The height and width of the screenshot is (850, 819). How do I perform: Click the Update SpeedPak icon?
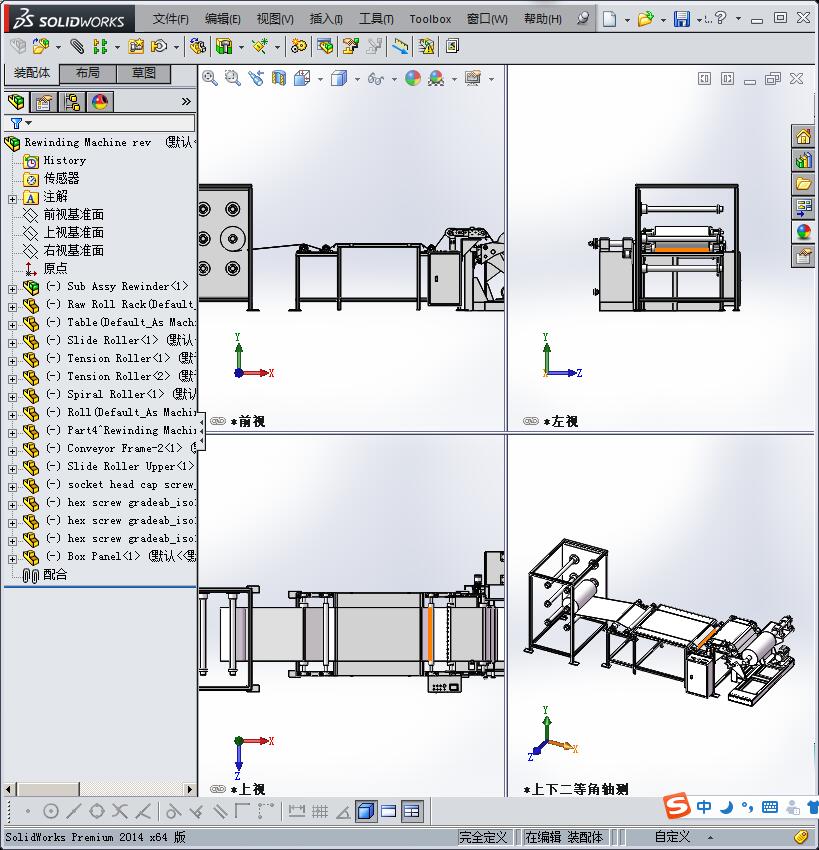pyautogui.click(x=427, y=47)
